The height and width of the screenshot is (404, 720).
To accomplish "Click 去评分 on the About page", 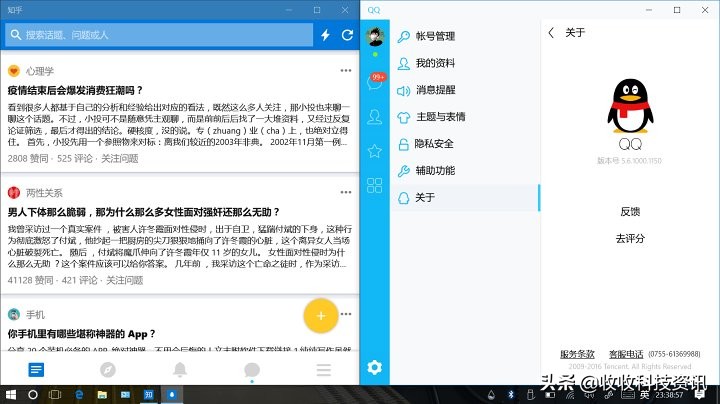I will click(630, 238).
